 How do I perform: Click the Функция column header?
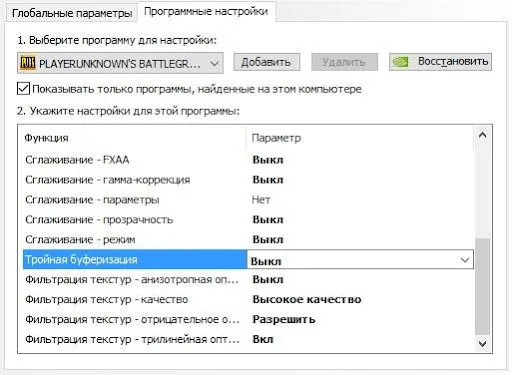pyautogui.click(x=46, y=138)
